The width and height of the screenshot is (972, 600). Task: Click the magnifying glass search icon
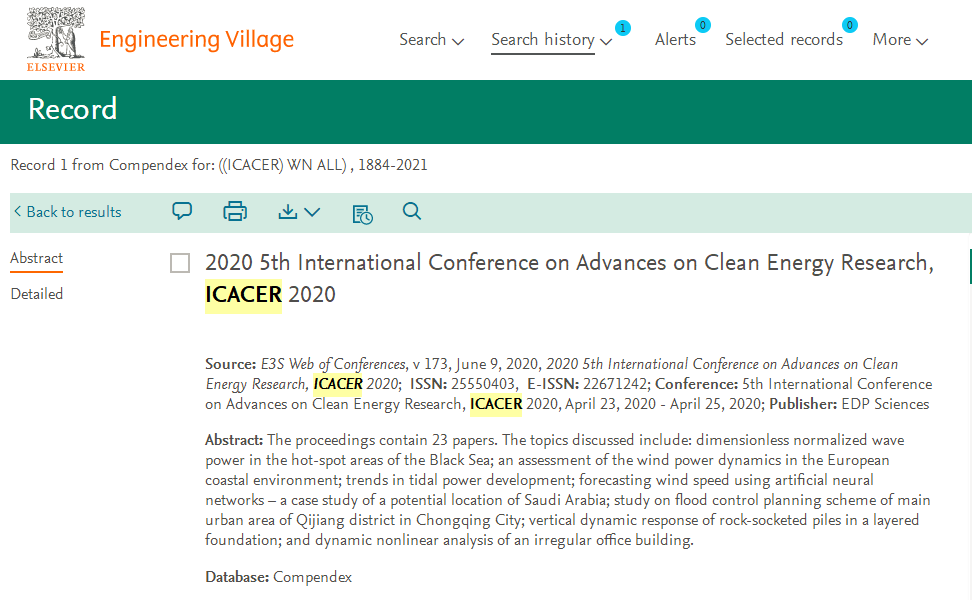coord(412,211)
